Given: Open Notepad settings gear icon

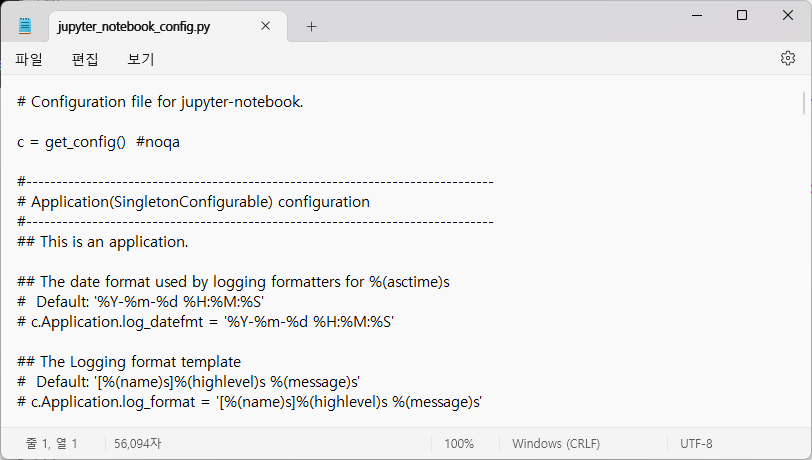Looking at the screenshot, I should point(788,58).
